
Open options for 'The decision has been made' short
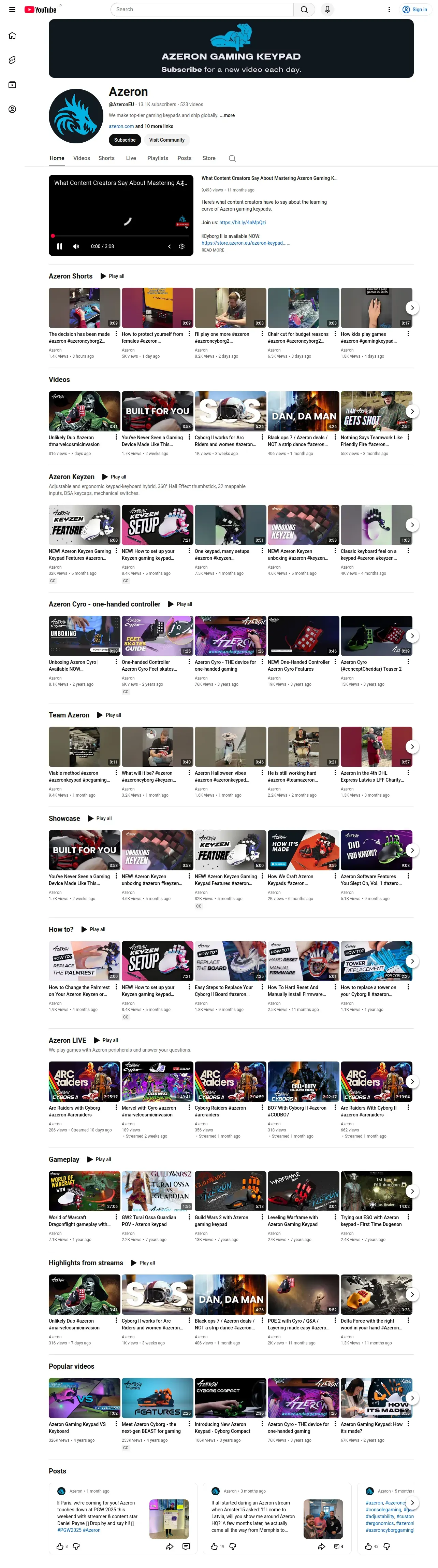pyautogui.click(x=116, y=334)
